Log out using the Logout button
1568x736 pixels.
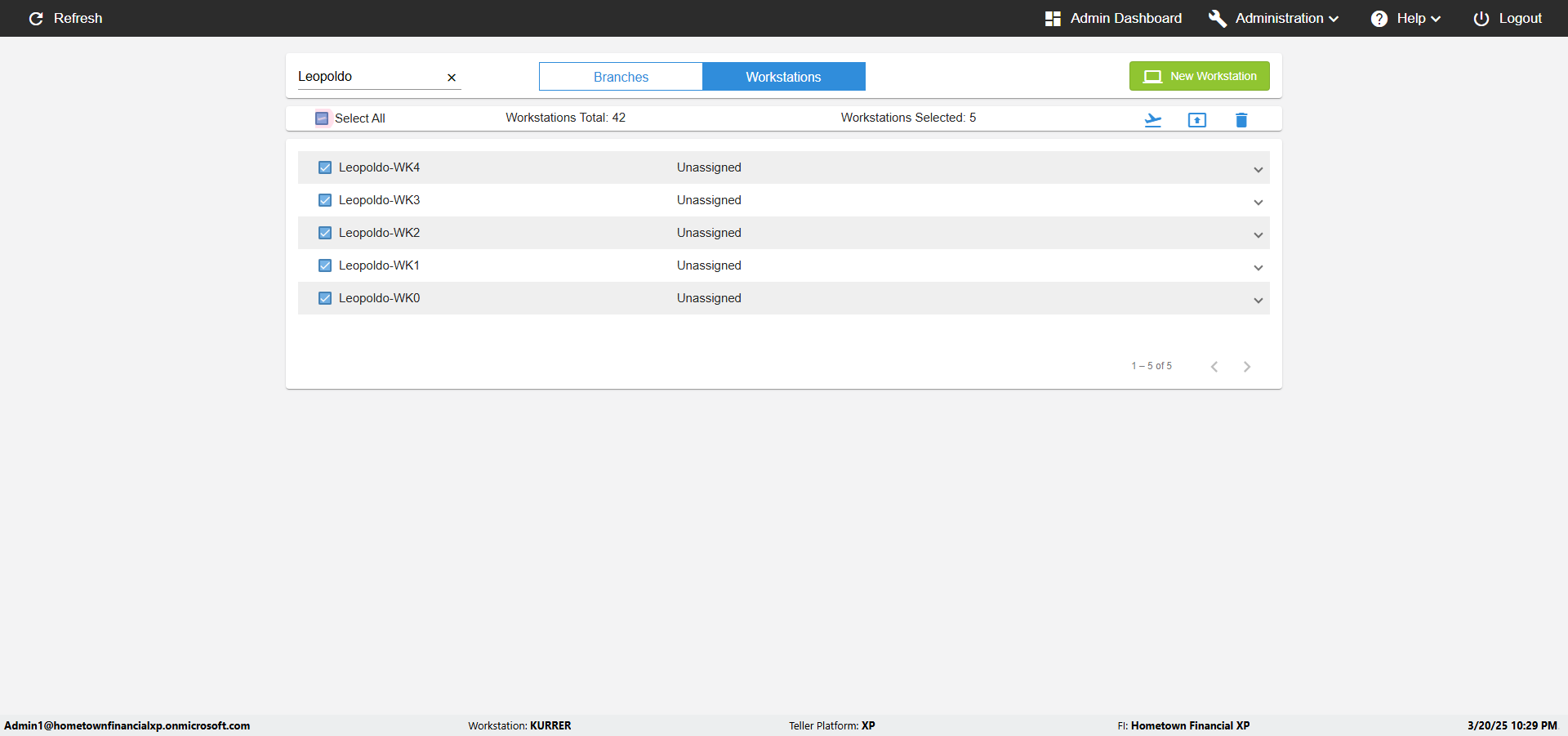pyautogui.click(x=1508, y=18)
